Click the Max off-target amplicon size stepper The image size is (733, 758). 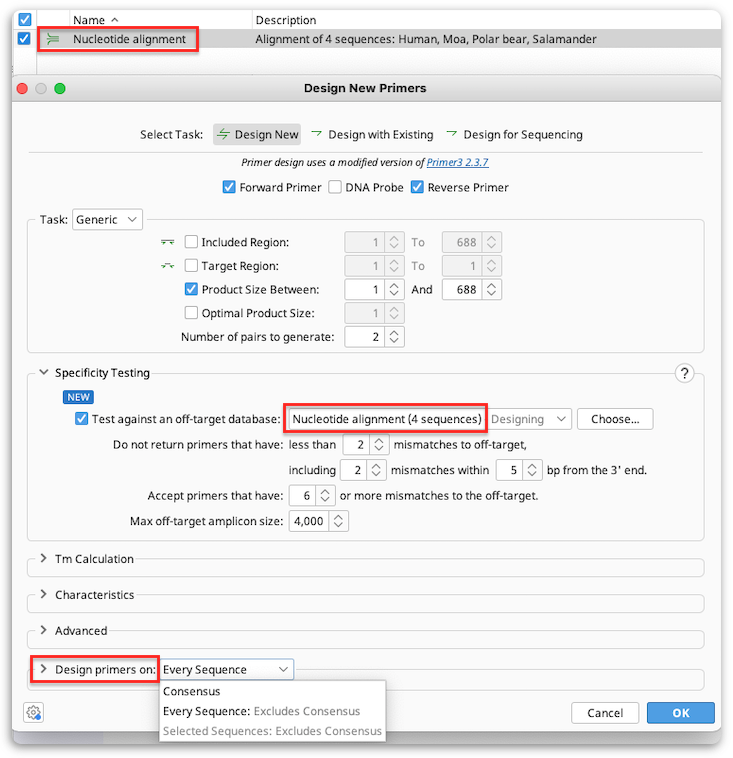pos(338,521)
